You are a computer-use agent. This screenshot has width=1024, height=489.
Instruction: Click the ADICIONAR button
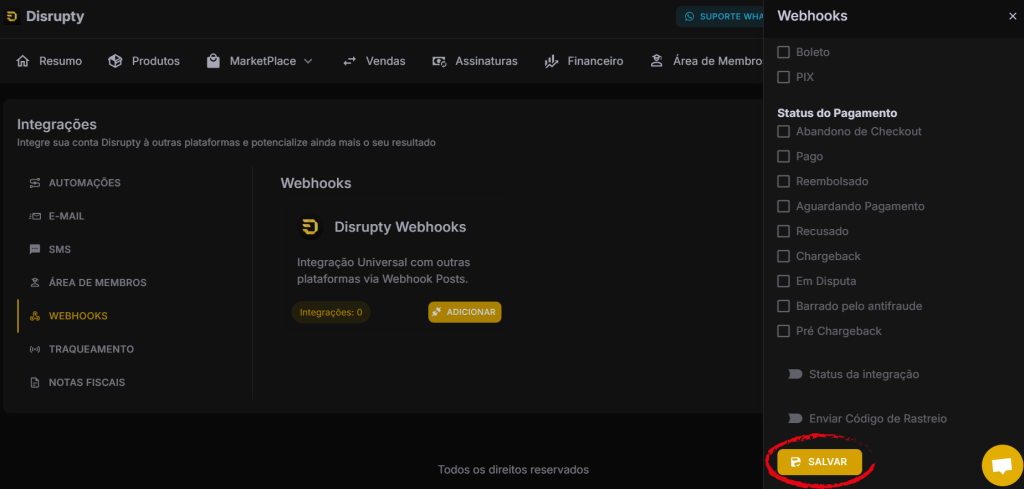click(x=465, y=312)
